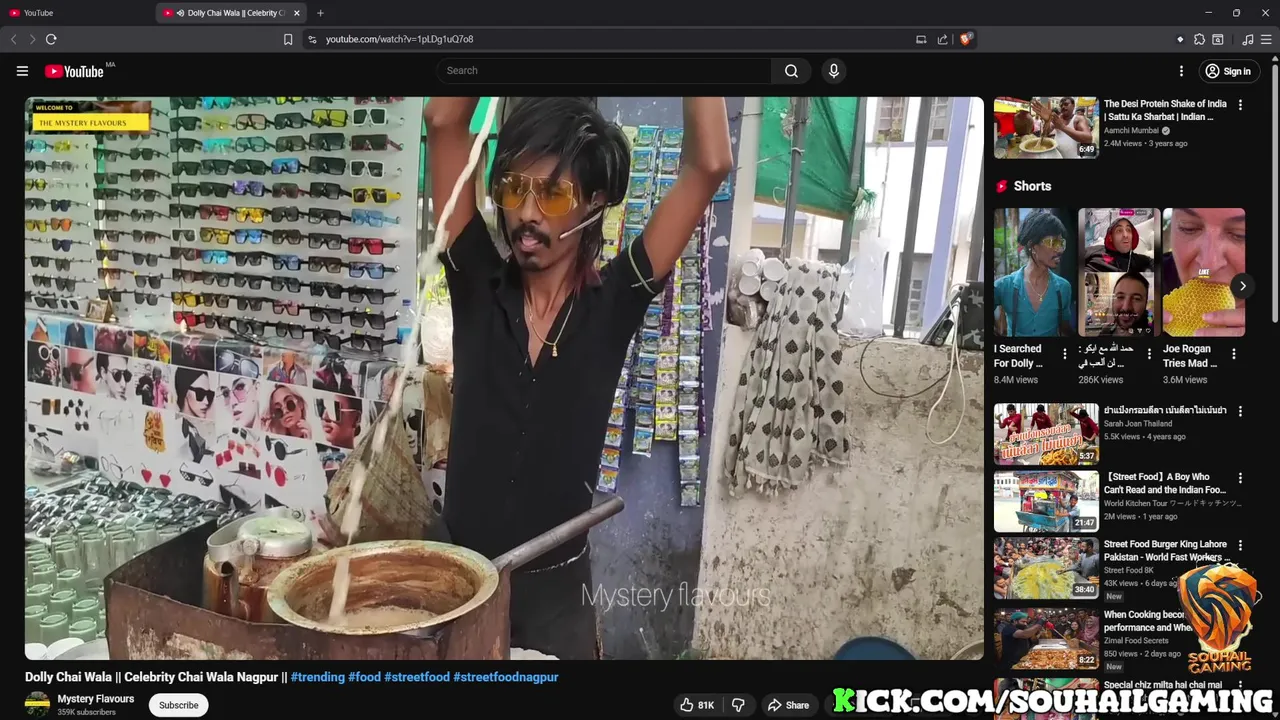The image size is (1280, 720).
Task: Go back with the browser back arrow
Action: (x=14, y=39)
